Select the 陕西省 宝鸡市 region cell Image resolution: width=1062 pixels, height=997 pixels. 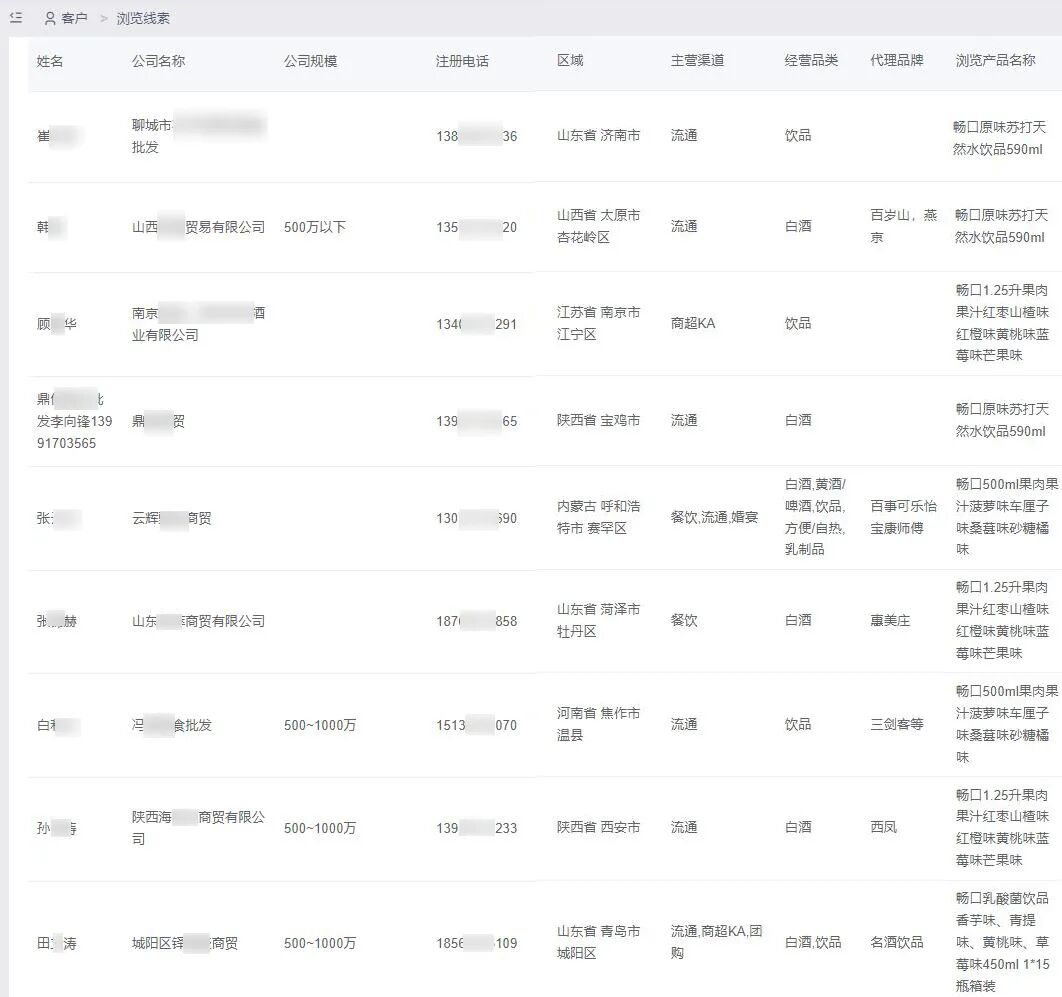pos(599,420)
